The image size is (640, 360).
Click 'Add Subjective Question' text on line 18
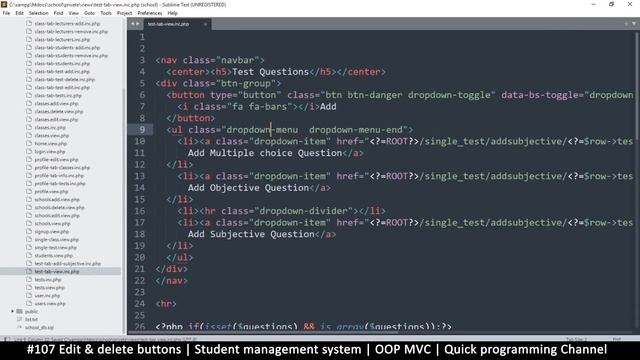[251, 234]
